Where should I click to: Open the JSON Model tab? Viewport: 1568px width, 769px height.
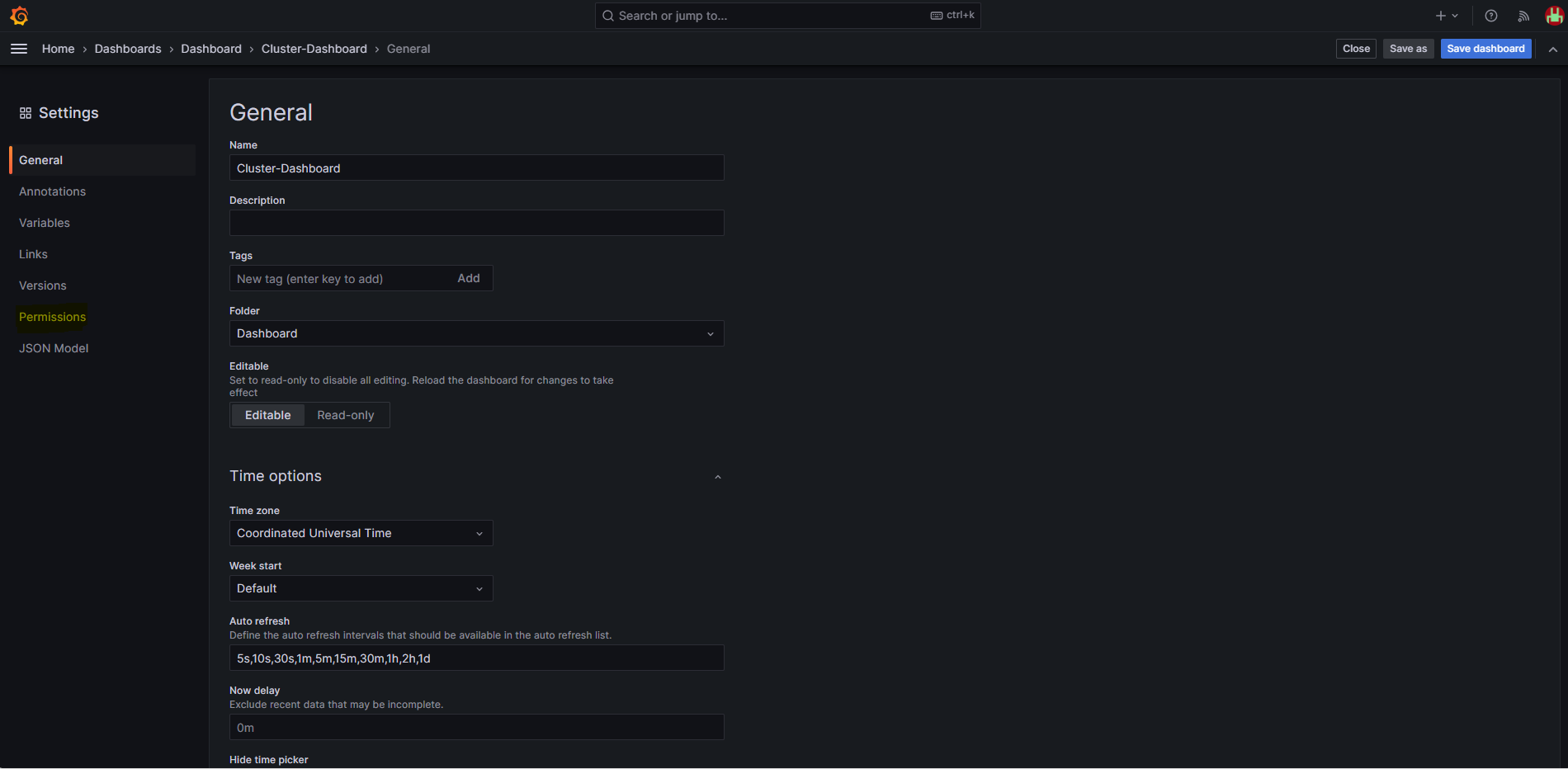coord(54,348)
